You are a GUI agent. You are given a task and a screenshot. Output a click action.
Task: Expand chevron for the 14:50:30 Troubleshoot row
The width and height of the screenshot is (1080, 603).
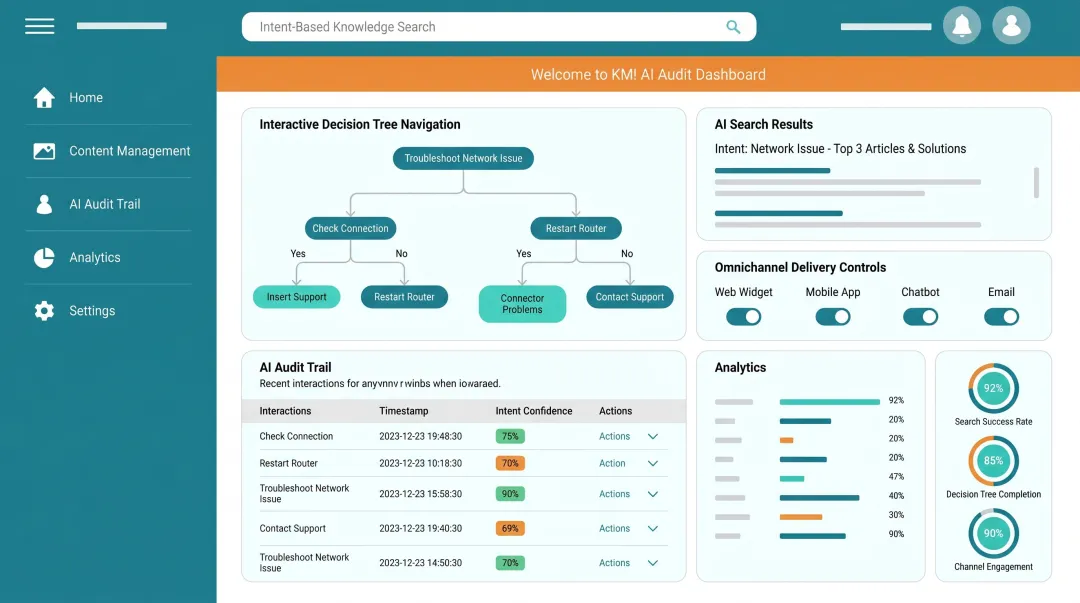[x=653, y=563]
